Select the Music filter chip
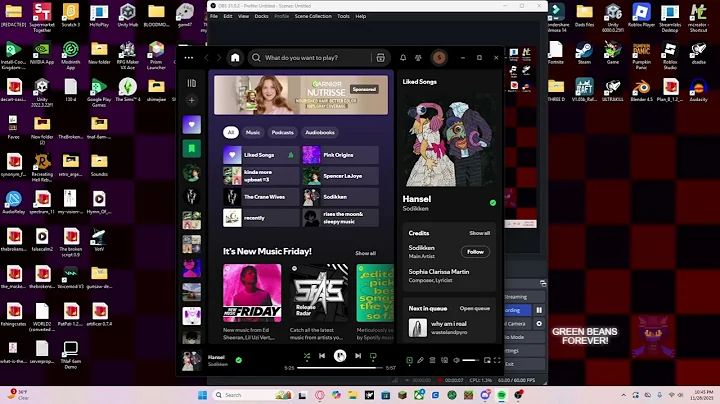This screenshot has height=404, width=720. tap(253, 132)
